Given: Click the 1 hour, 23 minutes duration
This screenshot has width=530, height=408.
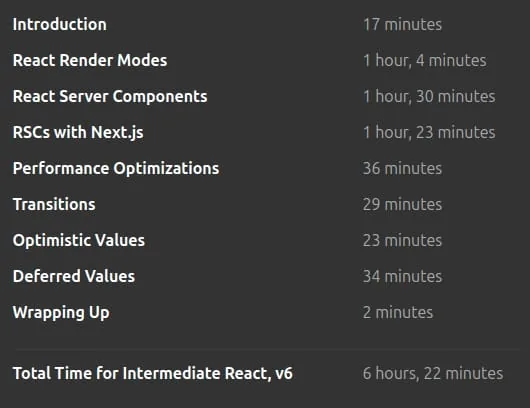Looking at the screenshot, I should pyautogui.click(x=429, y=133).
